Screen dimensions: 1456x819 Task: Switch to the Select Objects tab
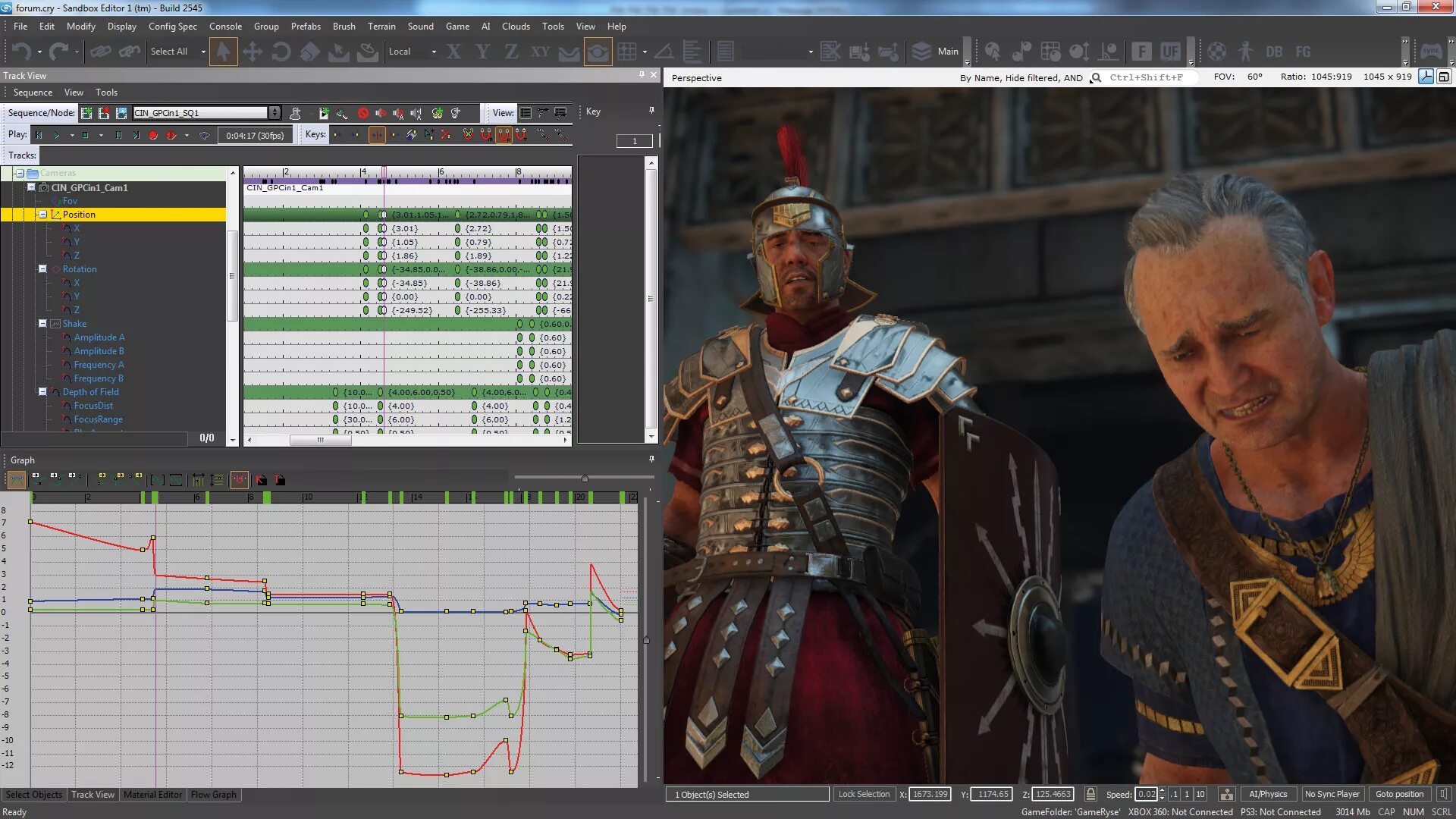pos(34,795)
